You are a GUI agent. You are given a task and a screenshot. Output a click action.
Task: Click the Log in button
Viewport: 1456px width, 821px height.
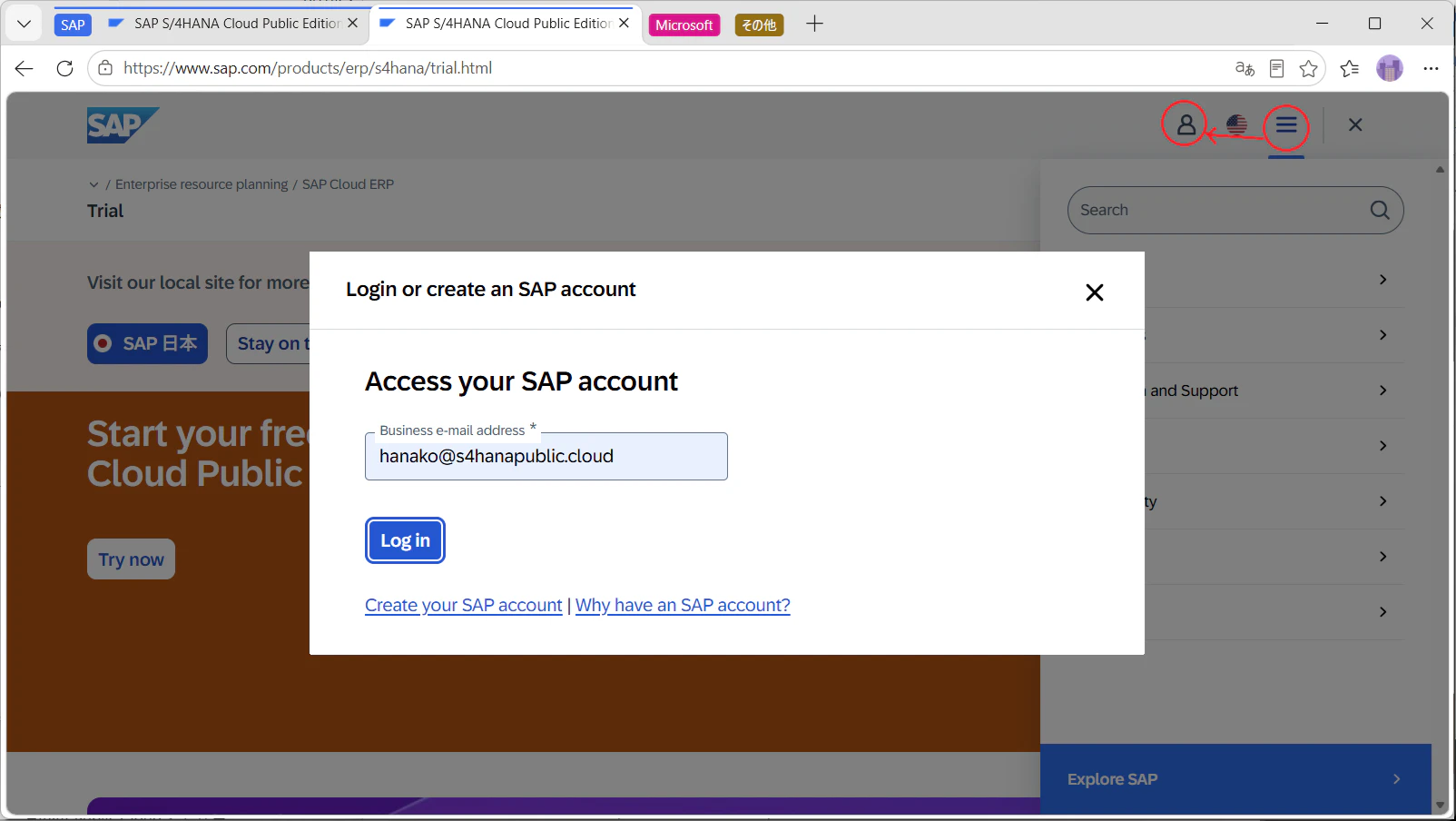pos(405,540)
